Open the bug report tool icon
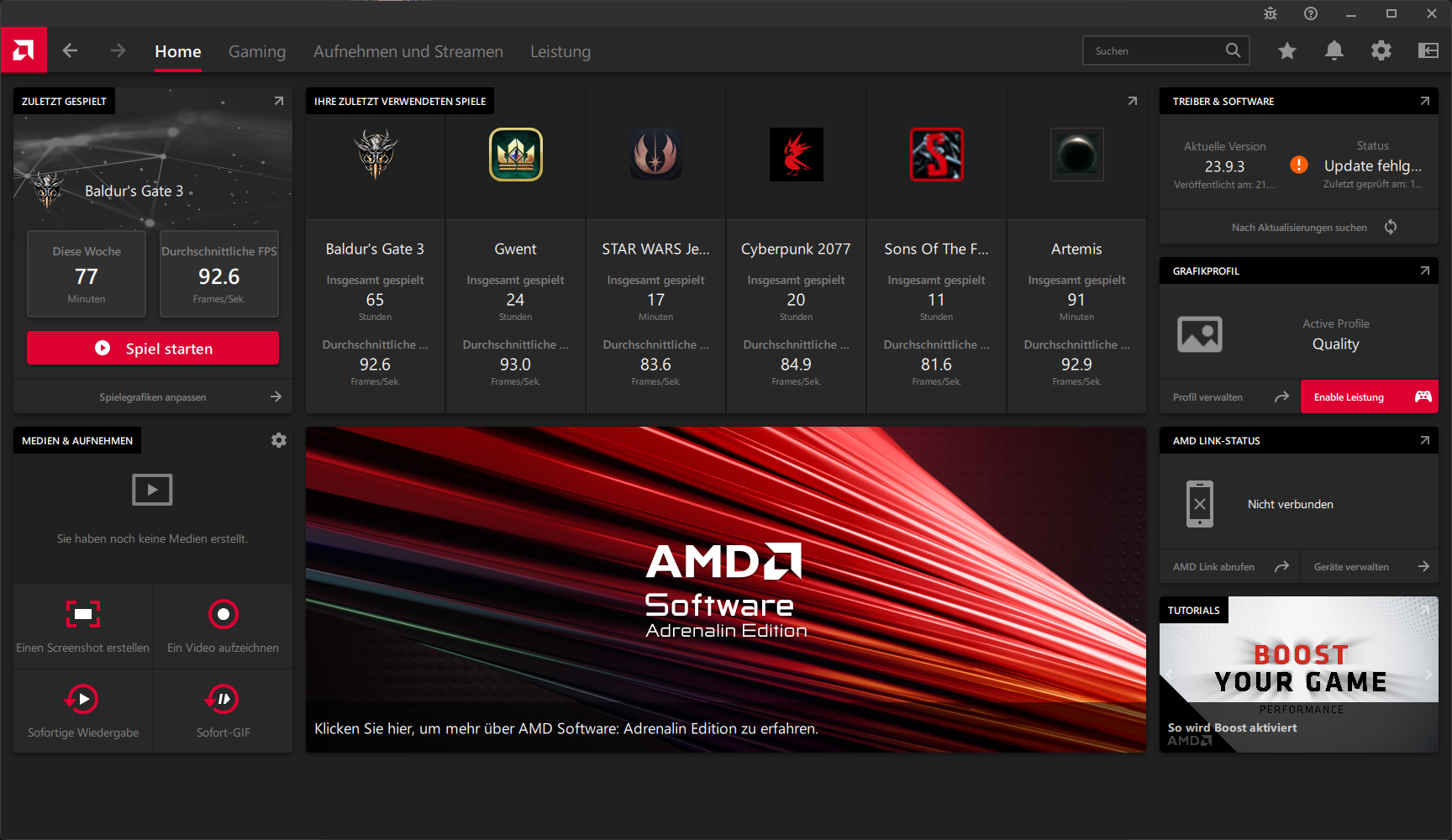 tap(1270, 13)
